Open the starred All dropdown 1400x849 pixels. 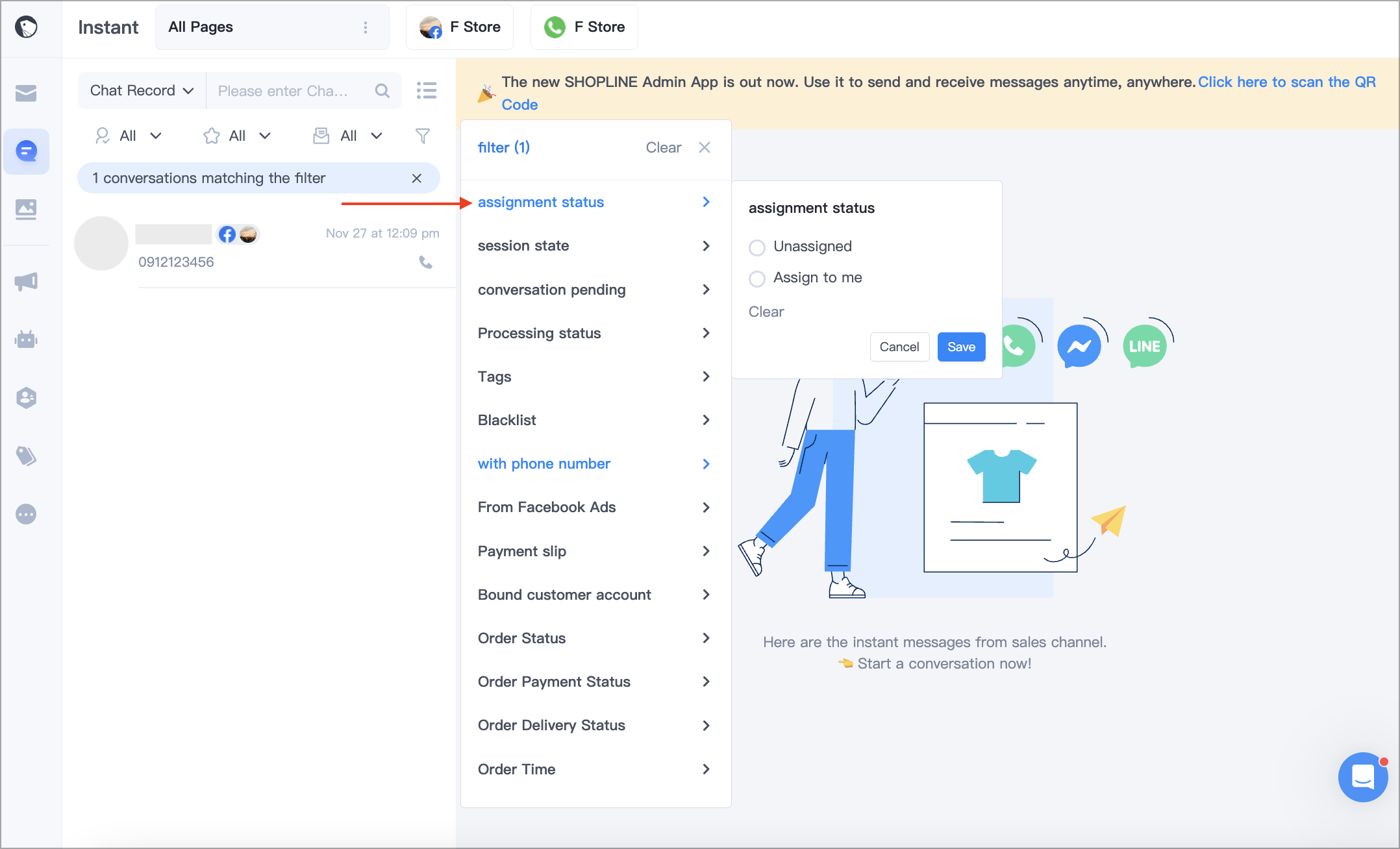237,136
